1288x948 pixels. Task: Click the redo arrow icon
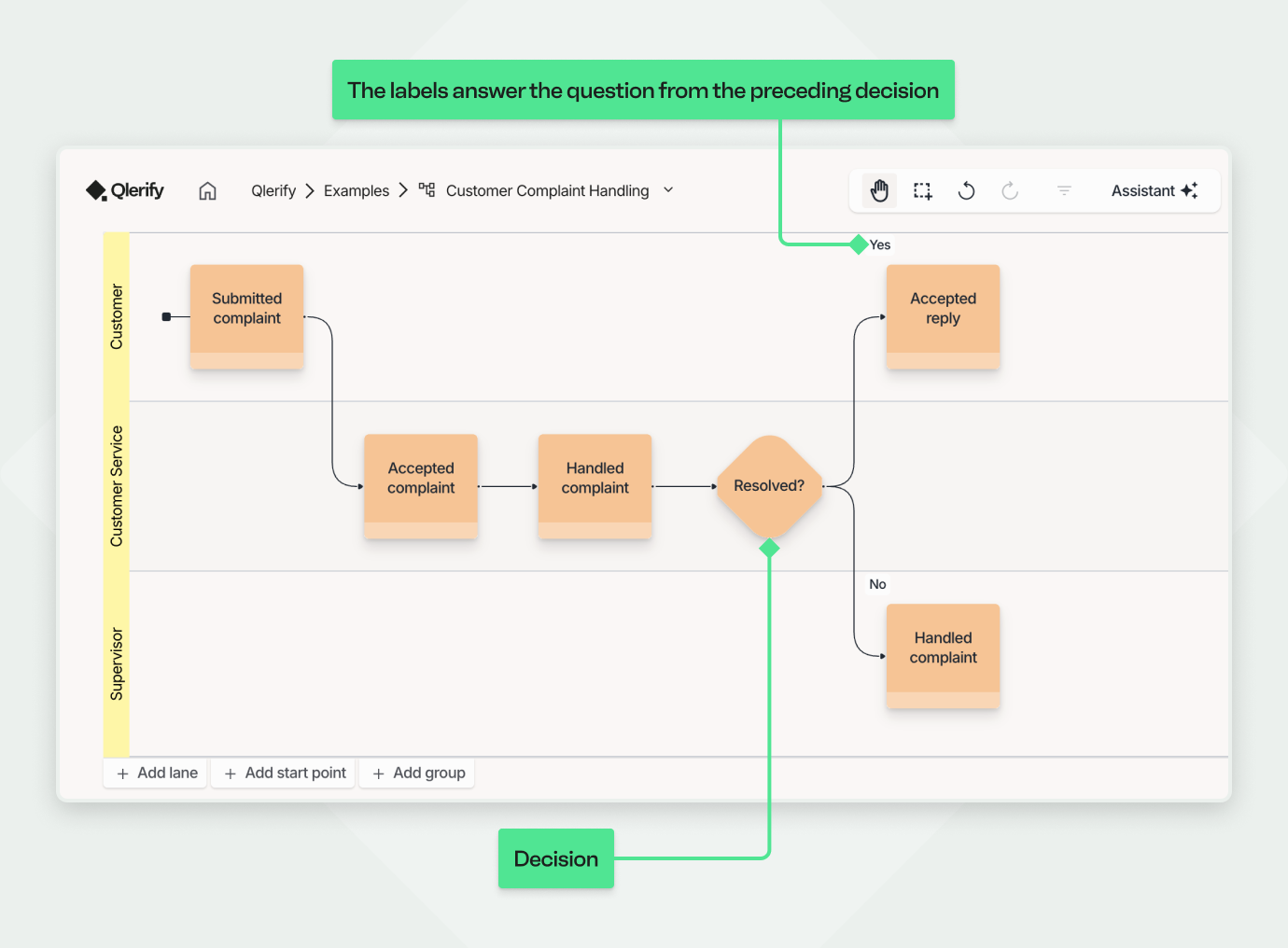(1010, 190)
